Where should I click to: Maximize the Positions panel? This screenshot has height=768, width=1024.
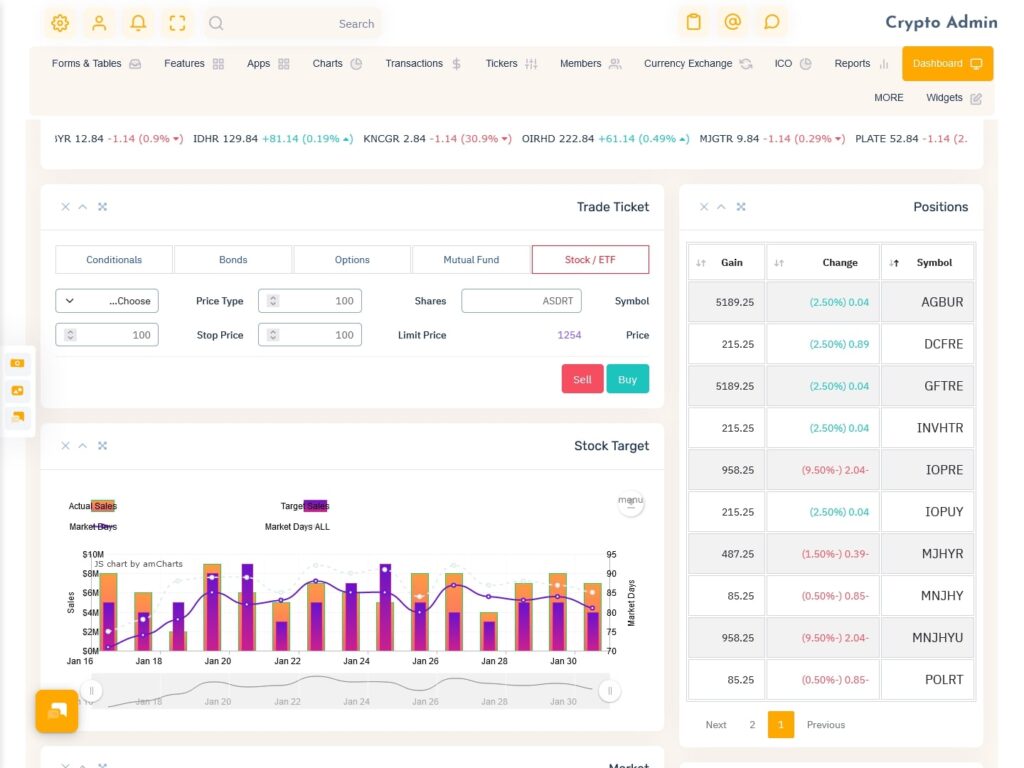pos(741,207)
